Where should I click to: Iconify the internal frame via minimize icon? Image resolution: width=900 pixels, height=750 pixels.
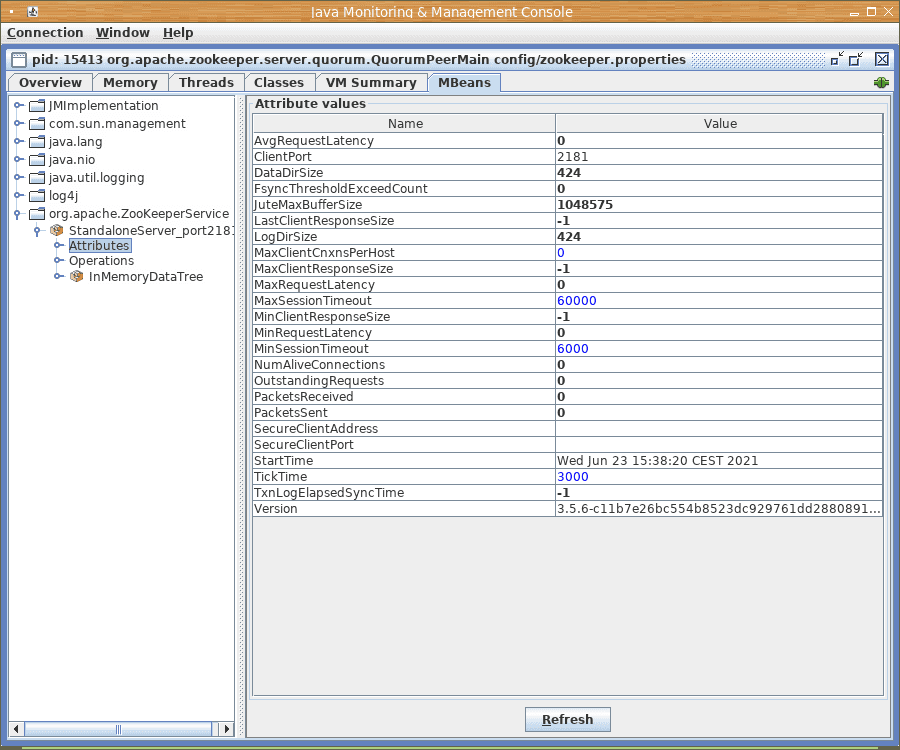(x=837, y=59)
